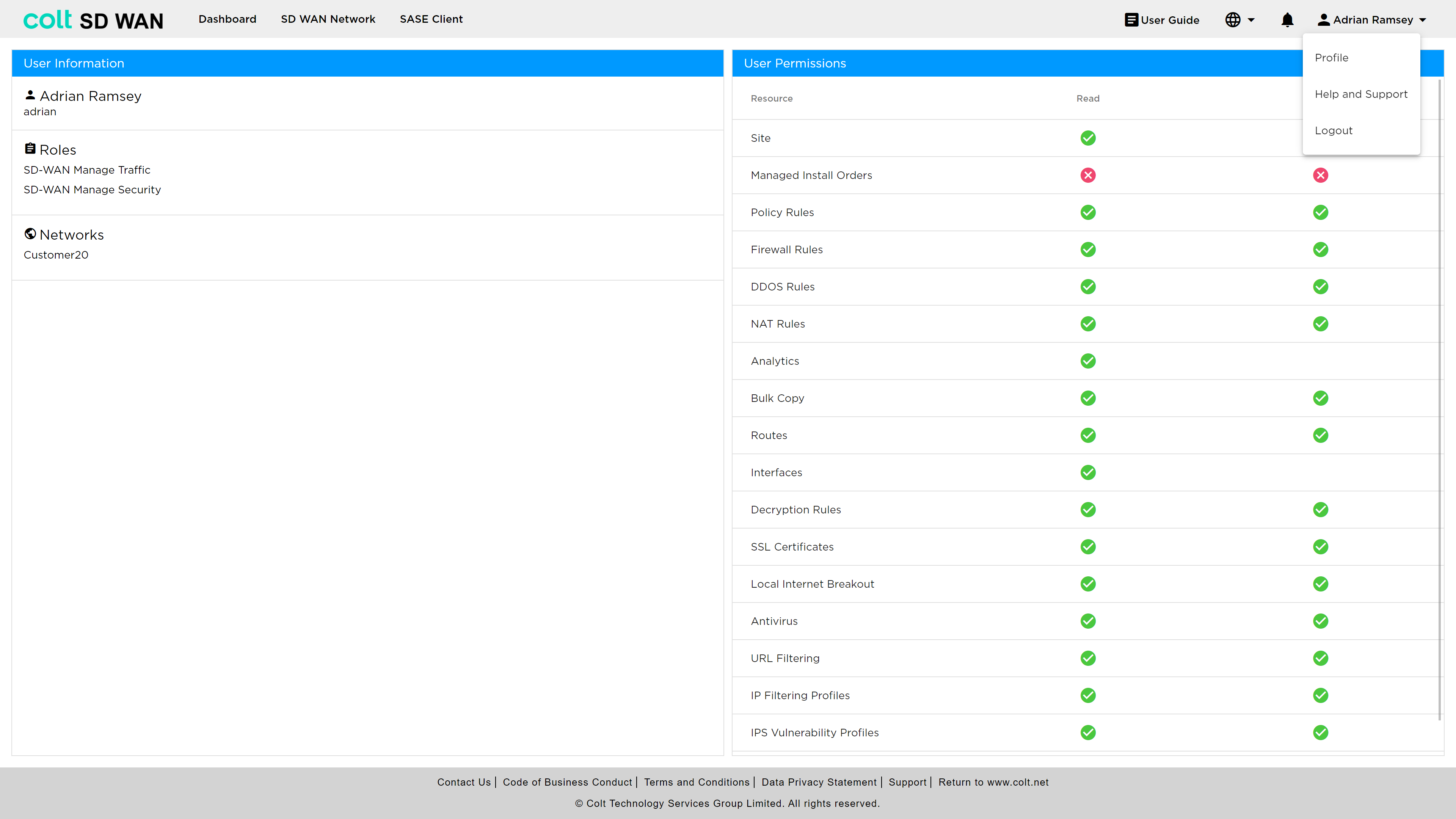
Task: Follow the Contact Us footer link
Action: pos(464,782)
